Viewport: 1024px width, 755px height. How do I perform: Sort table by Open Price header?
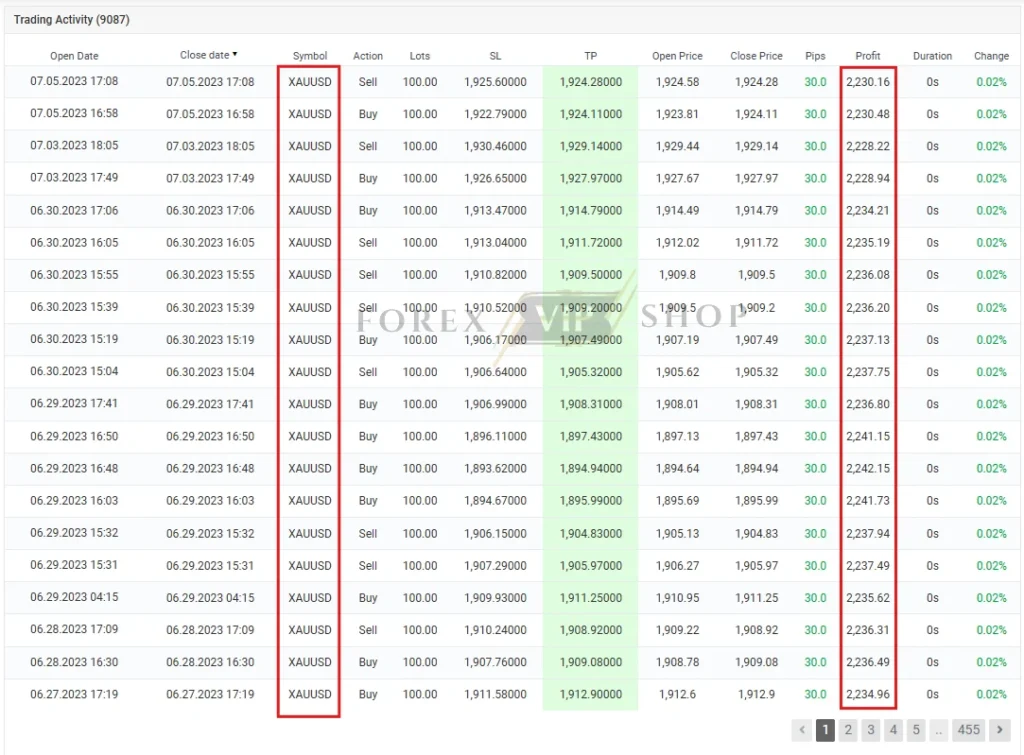tap(677, 56)
